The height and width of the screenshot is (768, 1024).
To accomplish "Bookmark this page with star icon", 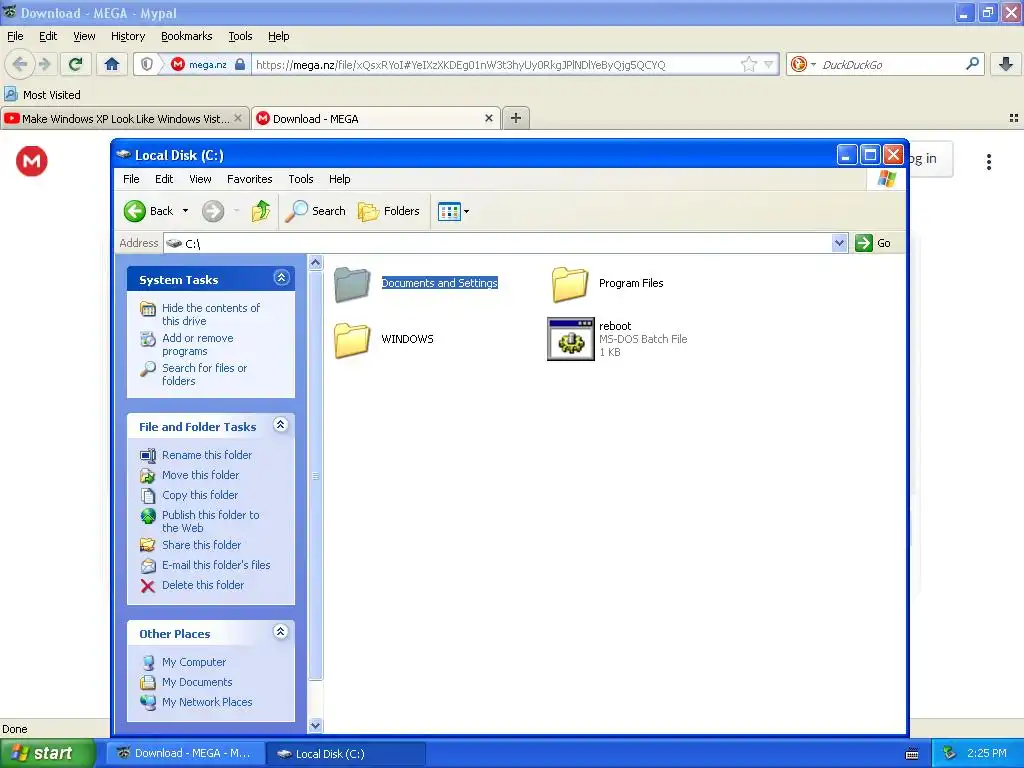I will 748,64.
